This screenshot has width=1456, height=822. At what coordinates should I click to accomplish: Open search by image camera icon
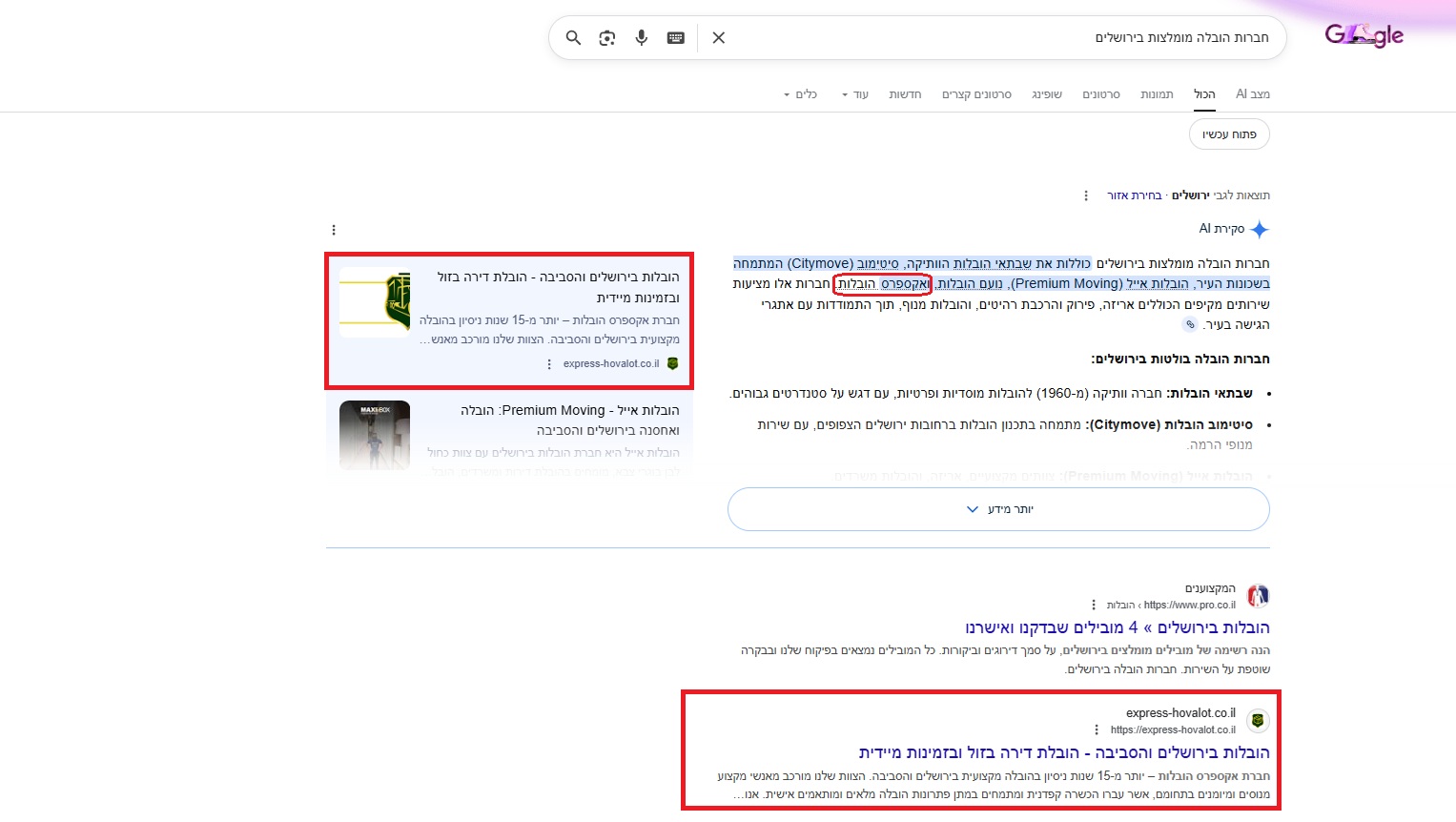[607, 38]
